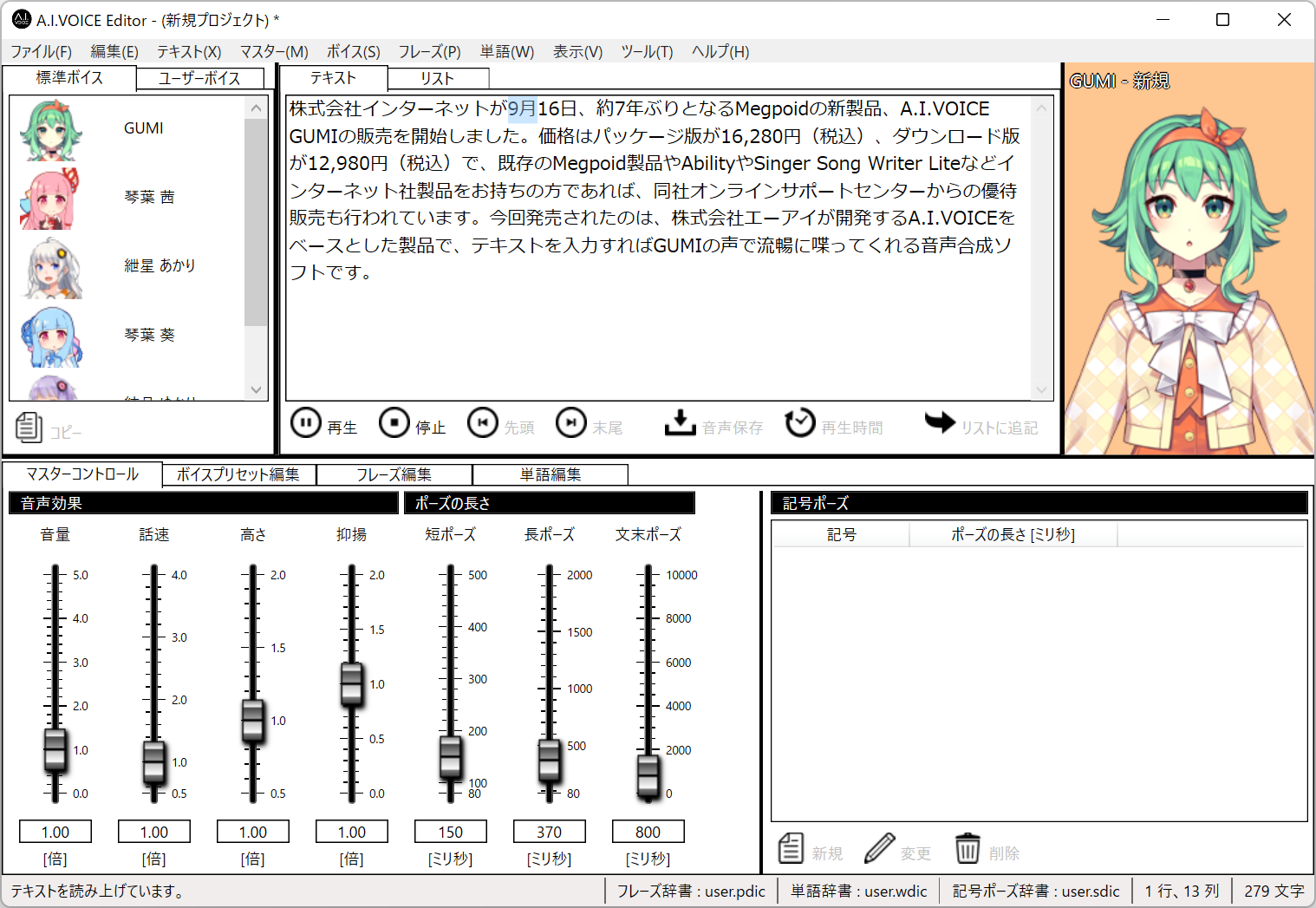This screenshot has width=1316, height=908.
Task: Click the 音量 value field showing 1.00
Action: (x=55, y=832)
